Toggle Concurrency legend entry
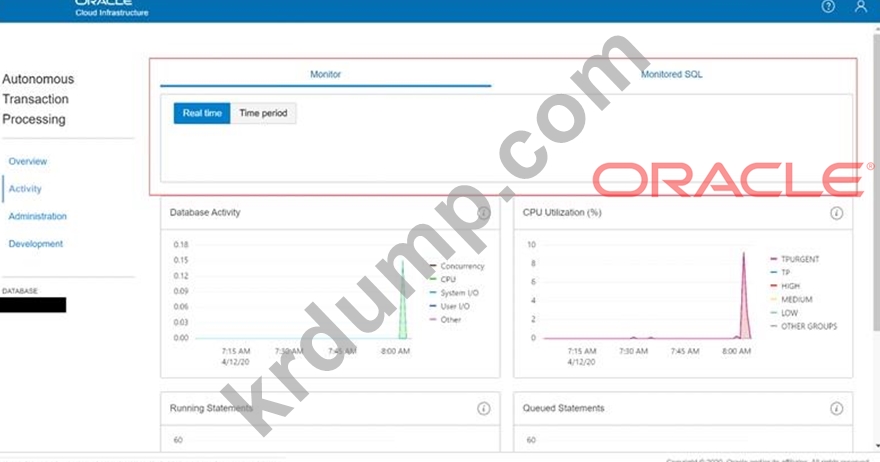Viewport: 880px width, 462px height. click(457, 266)
